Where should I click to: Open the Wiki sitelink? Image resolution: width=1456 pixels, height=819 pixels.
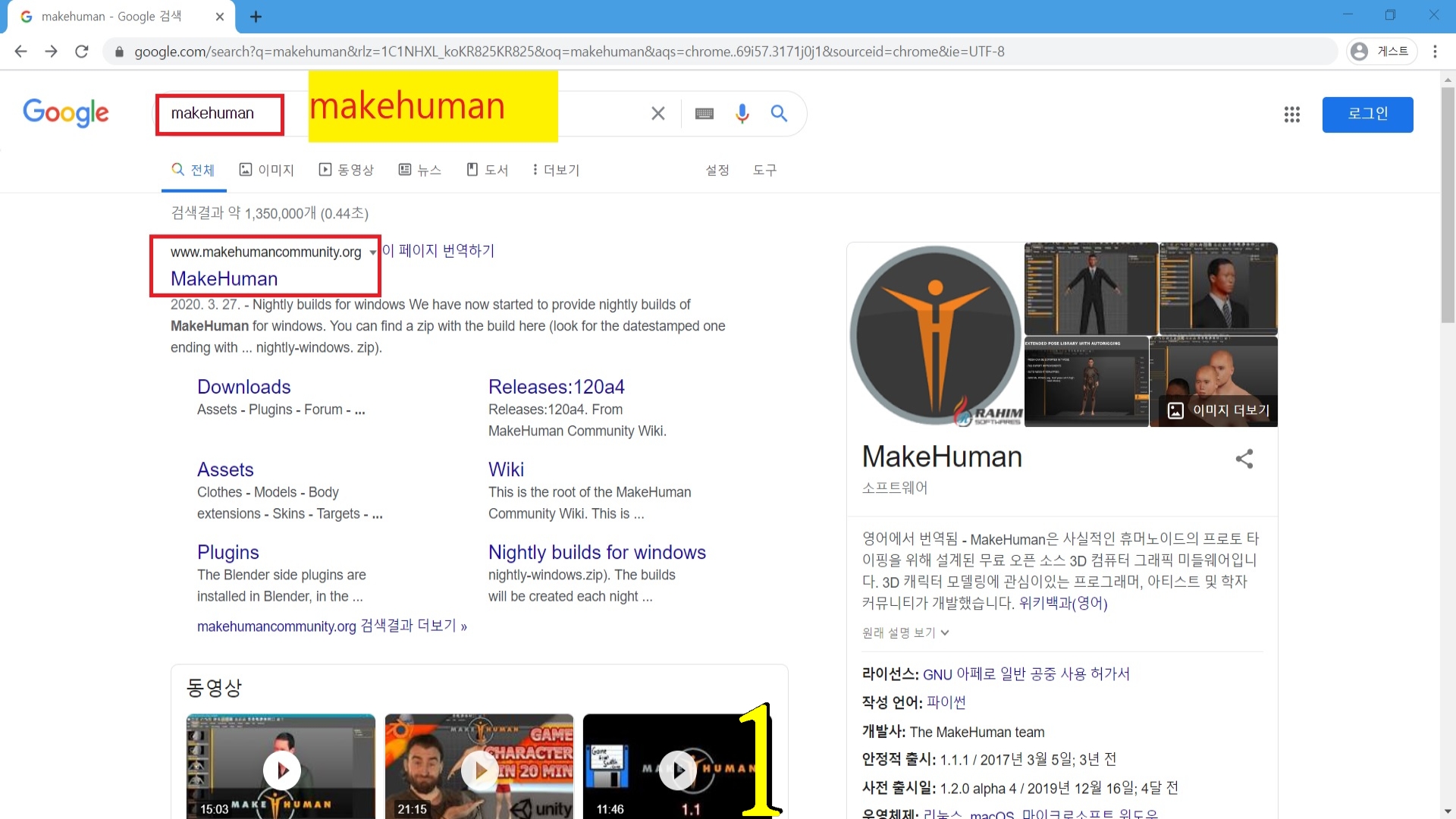pyautogui.click(x=506, y=469)
